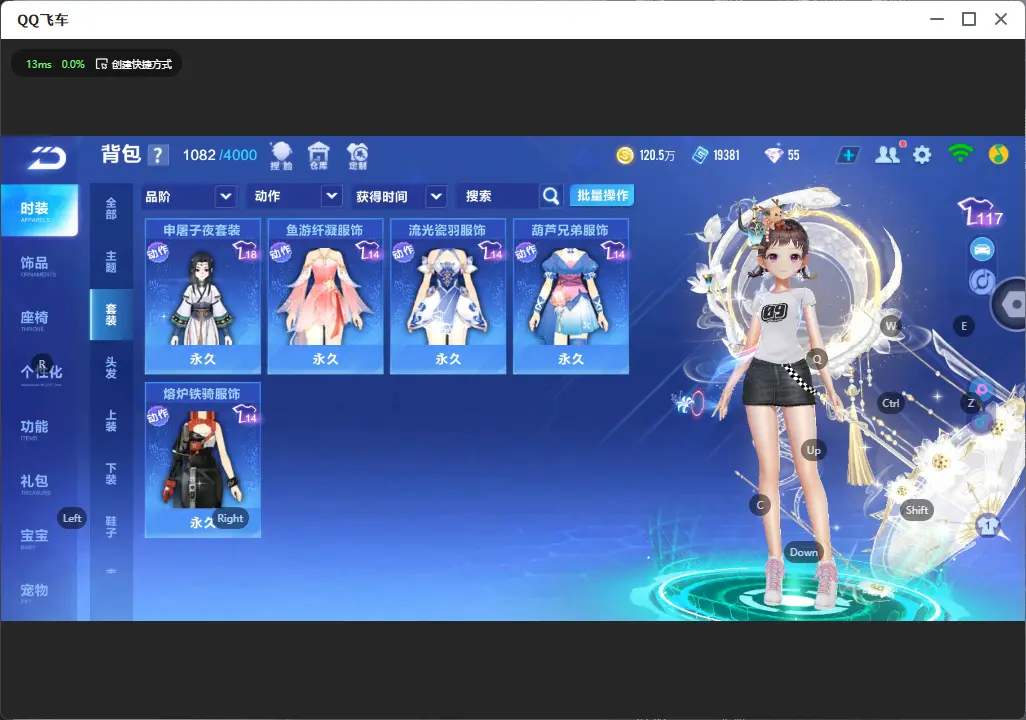Click 动作 badge on 申屠子夜套装
This screenshot has width=1026, height=720.
158,252
